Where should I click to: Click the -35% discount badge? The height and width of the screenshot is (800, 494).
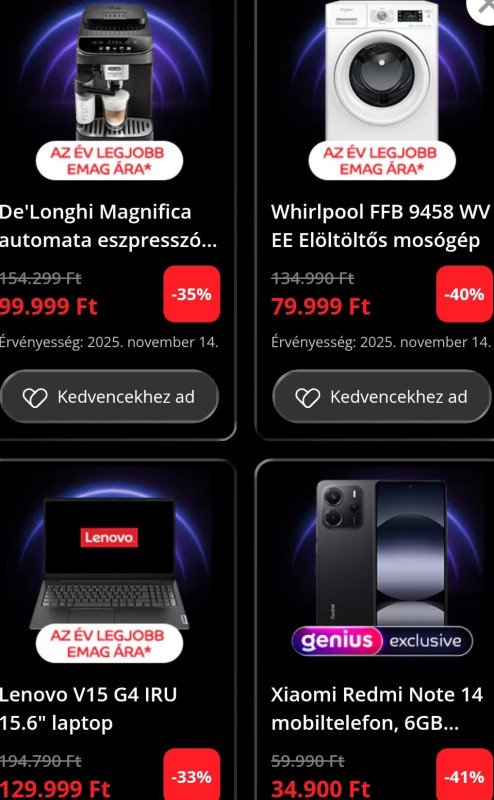coord(191,294)
